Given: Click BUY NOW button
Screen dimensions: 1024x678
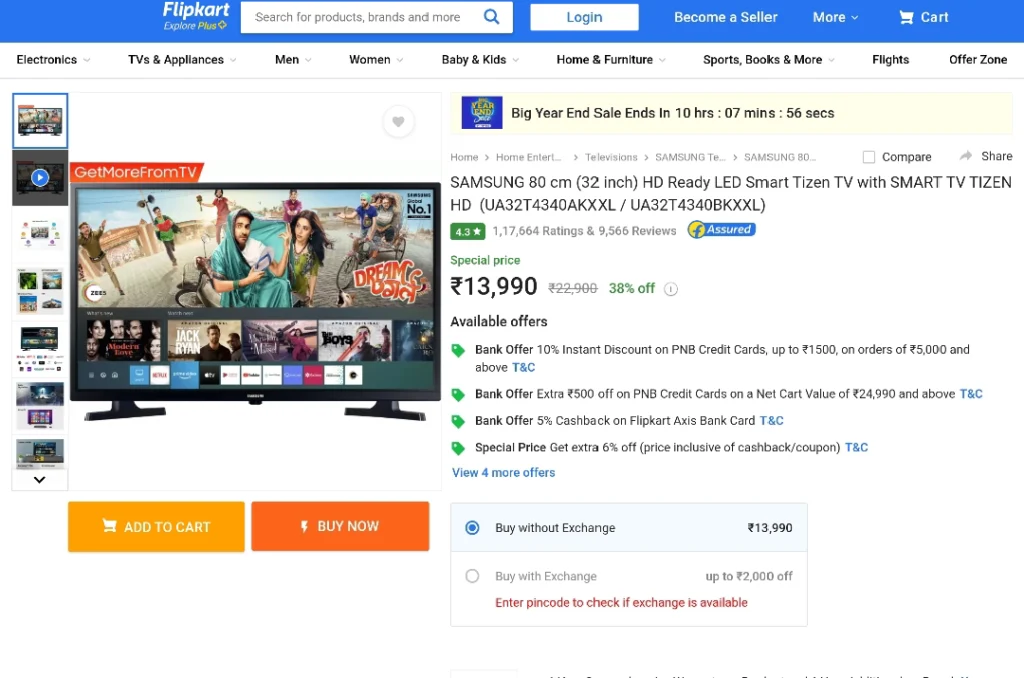Looking at the screenshot, I should tap(340, 526).
